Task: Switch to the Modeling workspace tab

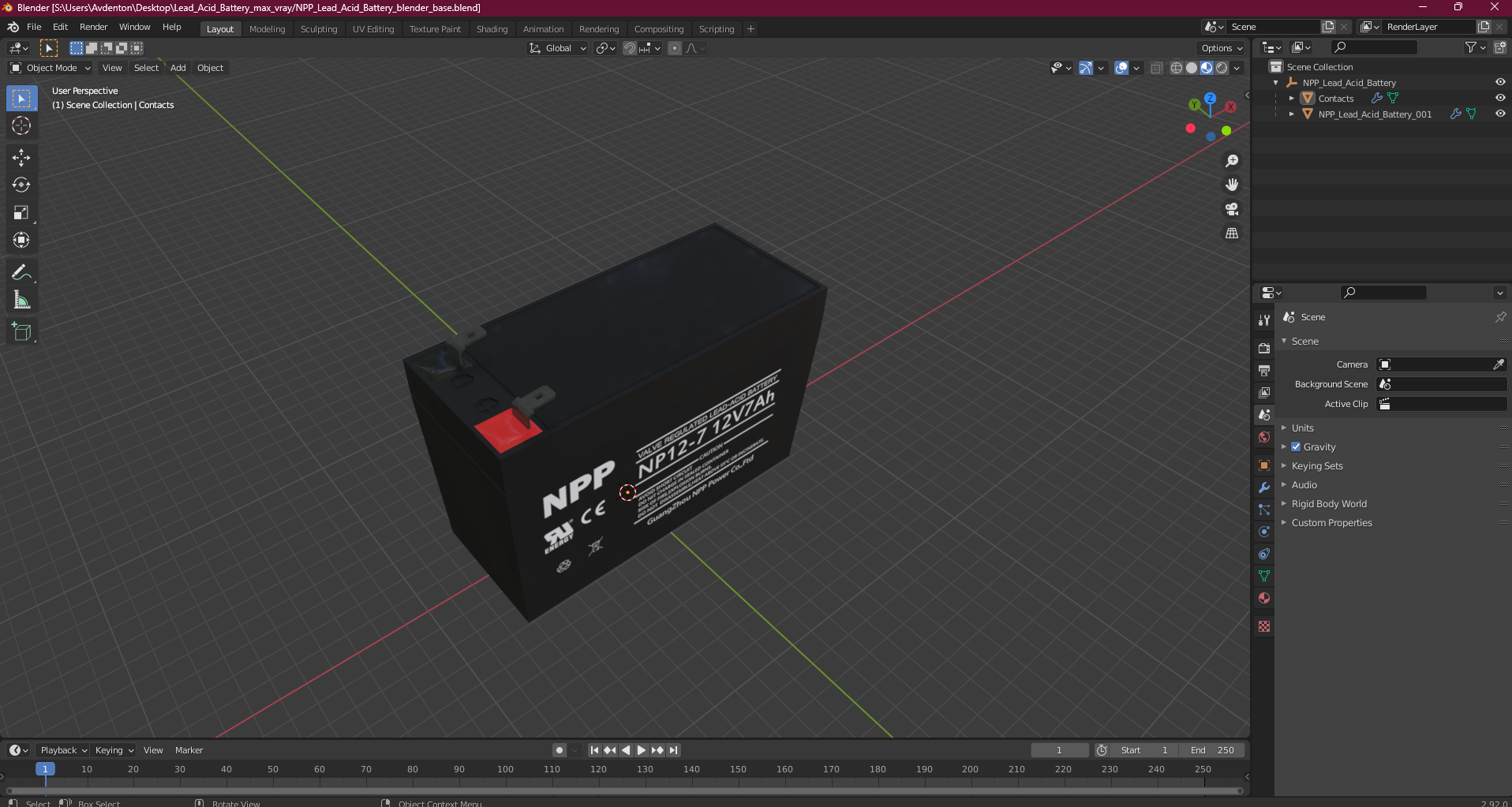Action: (267, 29)
